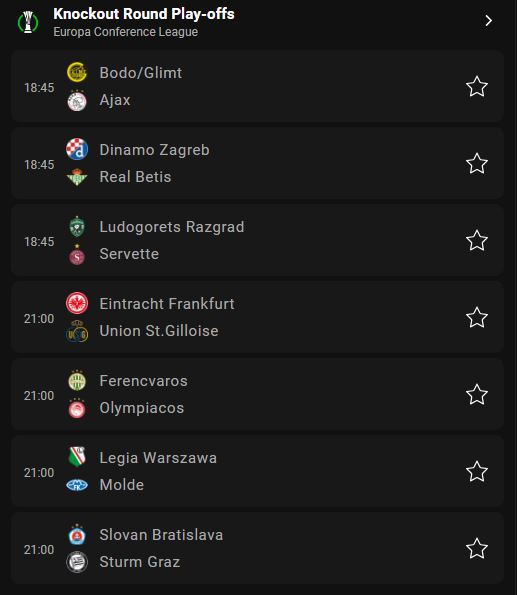Click the Europa Conference League trophy icon
This screenshot has height=595, width=517.
click(x=28, y=22)
